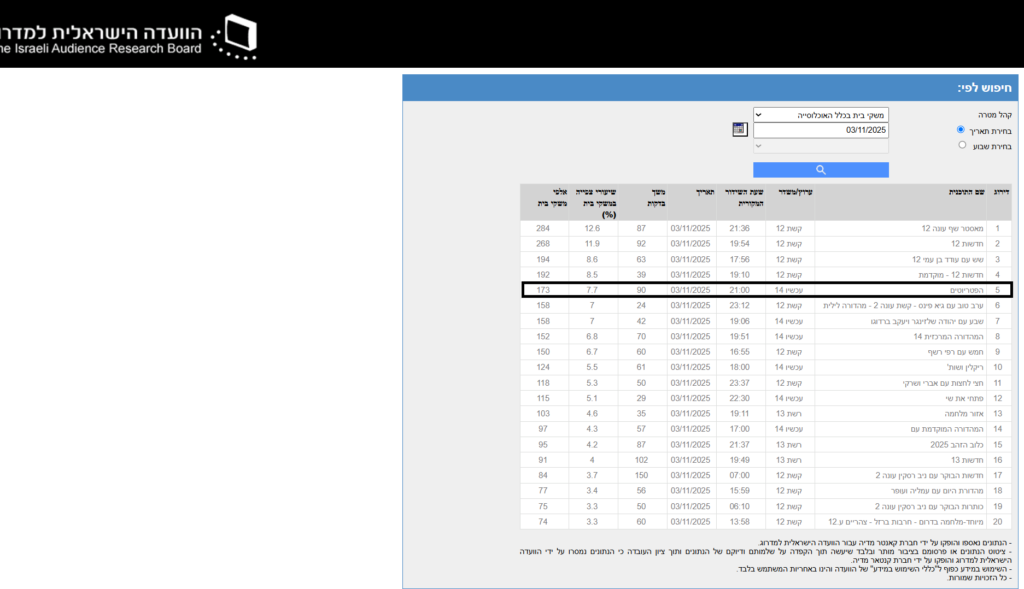
Task: Click the 'קהל מטרה' label
Action: coord(995,115)
